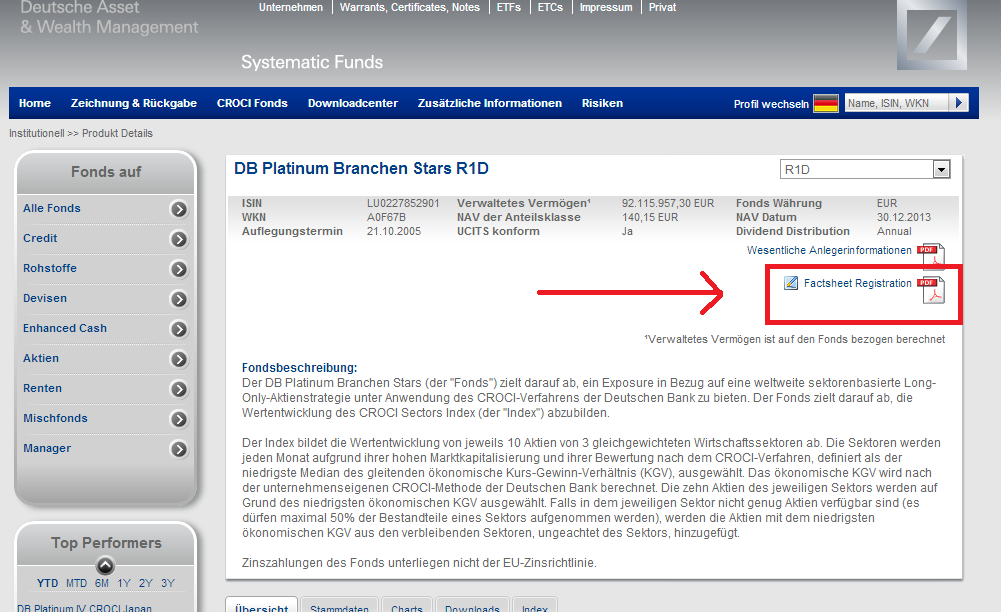Image resolution: width=1001 pixels, height=612 pixels.
Task: Select 3Y performance period
Action: click(x=168, y=583)
